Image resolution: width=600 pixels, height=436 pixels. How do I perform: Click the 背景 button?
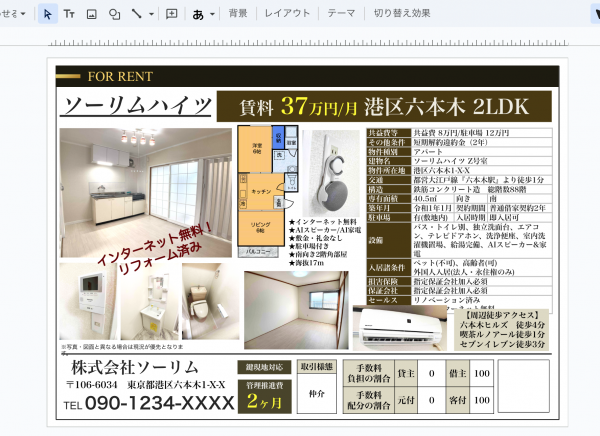pos(238,14)
